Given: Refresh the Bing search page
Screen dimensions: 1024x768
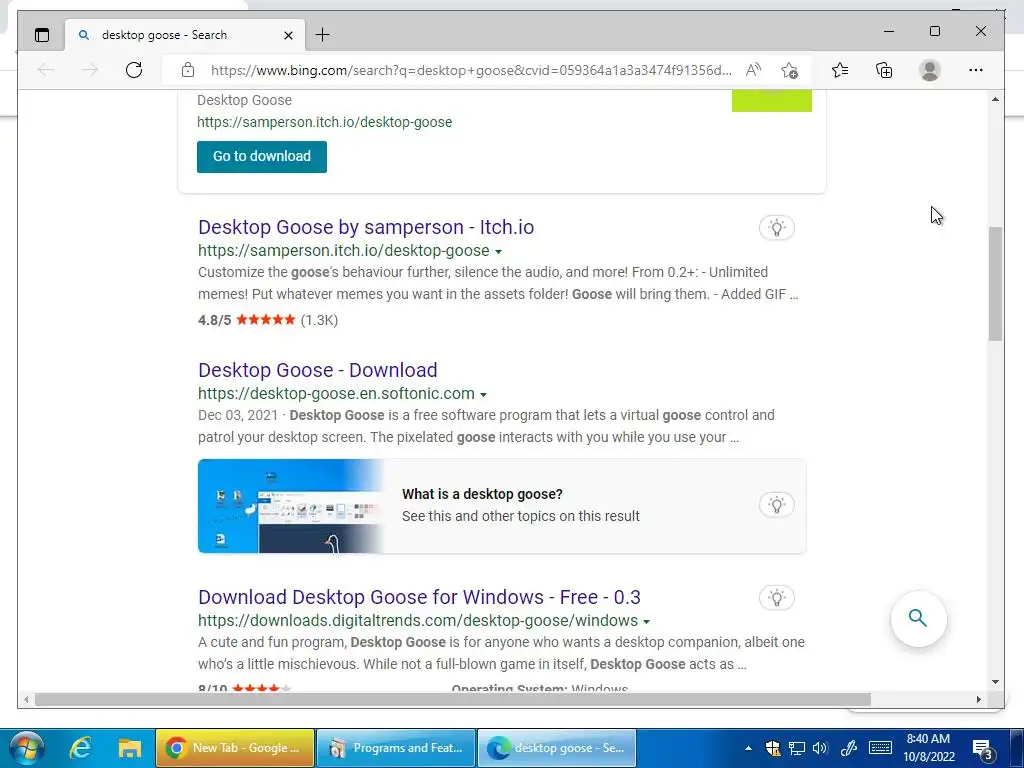Looking at the screenshot, I should click(x=134, y=70).
